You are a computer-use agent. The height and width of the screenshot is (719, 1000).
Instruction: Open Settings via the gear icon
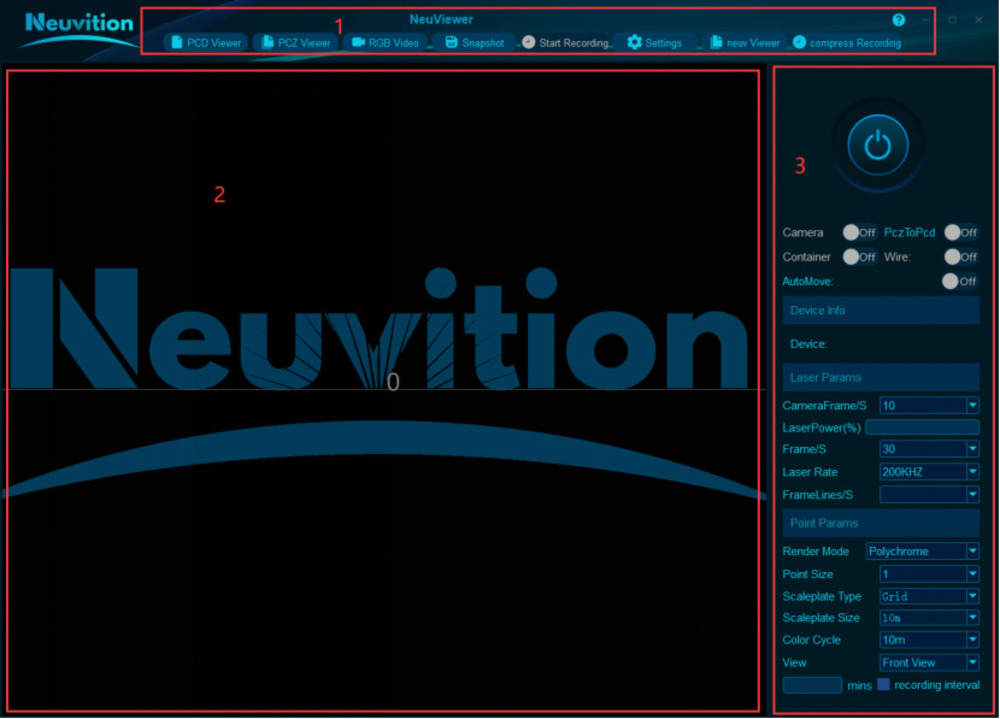coord(634,43)
